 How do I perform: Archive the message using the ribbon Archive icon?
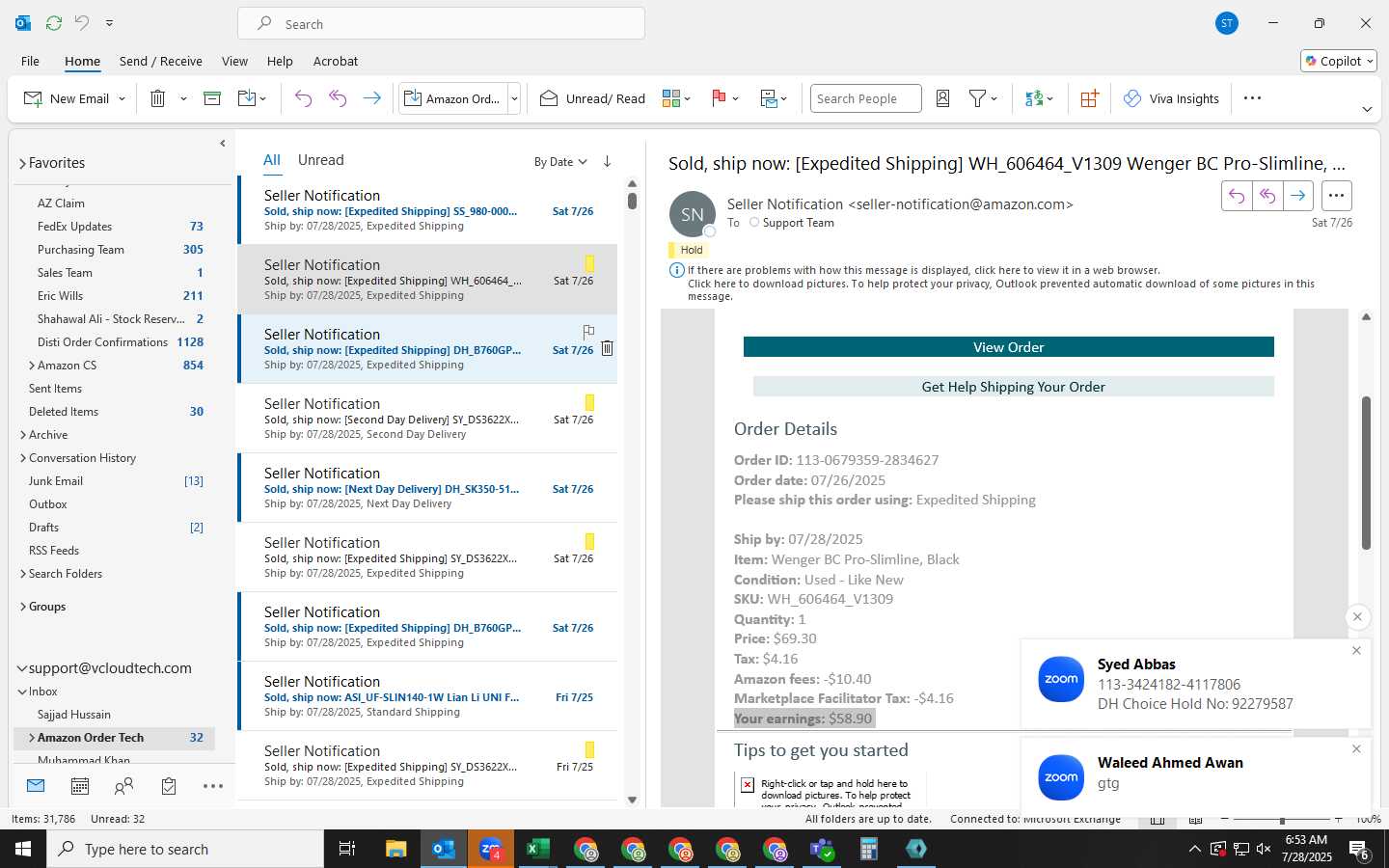[212, 98]
